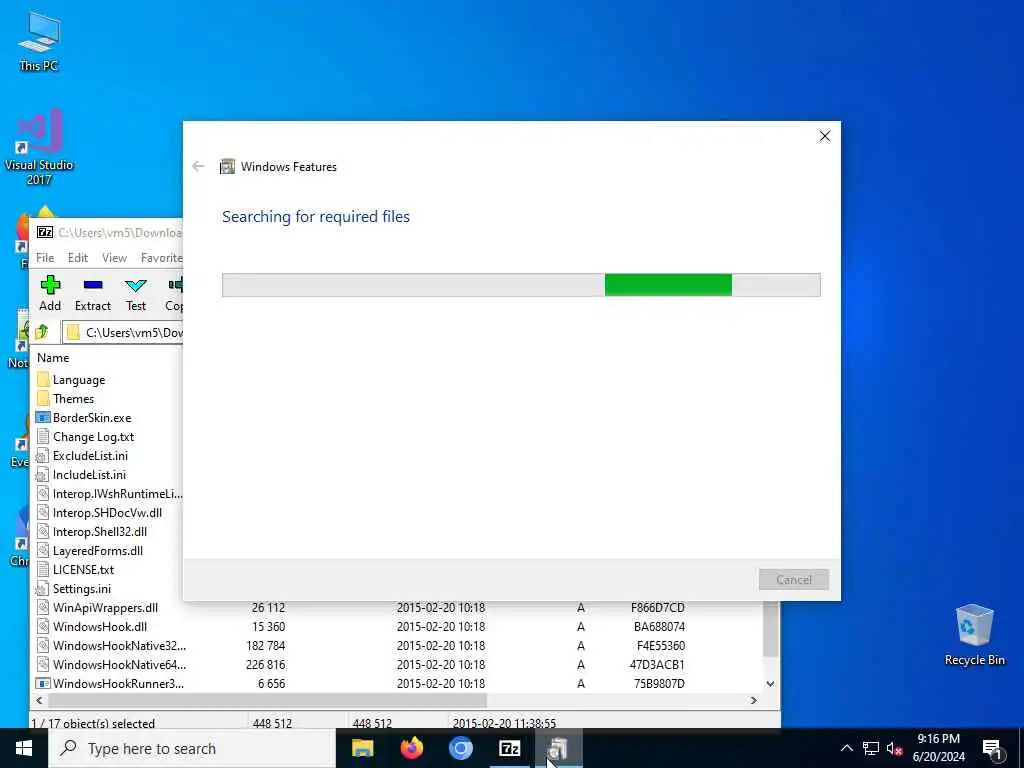Click the 7-Zip address path field
The height and width of the screenshot is (768, 1024).
pyautogui.click(x=124, y=332)
